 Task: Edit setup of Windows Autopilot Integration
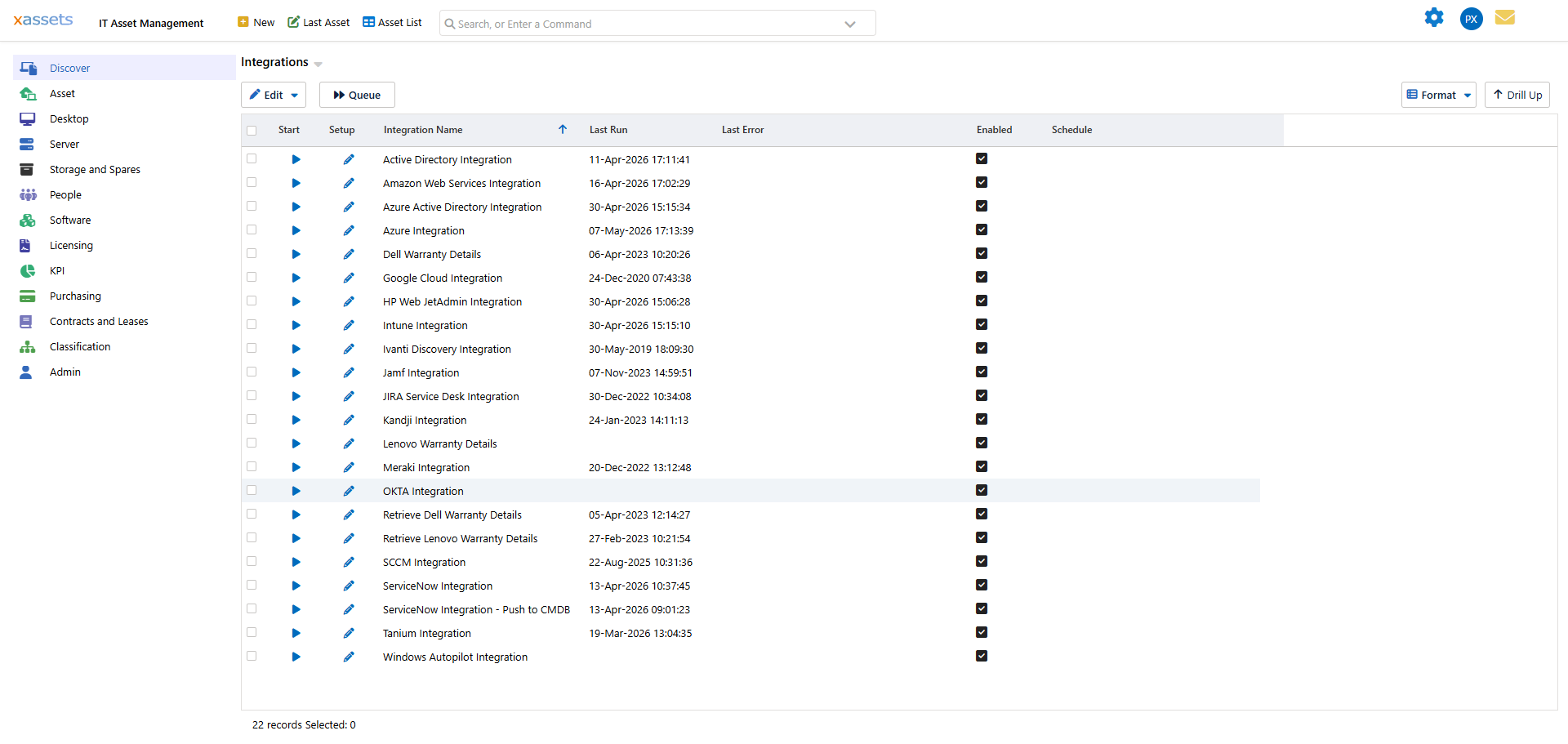click(349, 657)
